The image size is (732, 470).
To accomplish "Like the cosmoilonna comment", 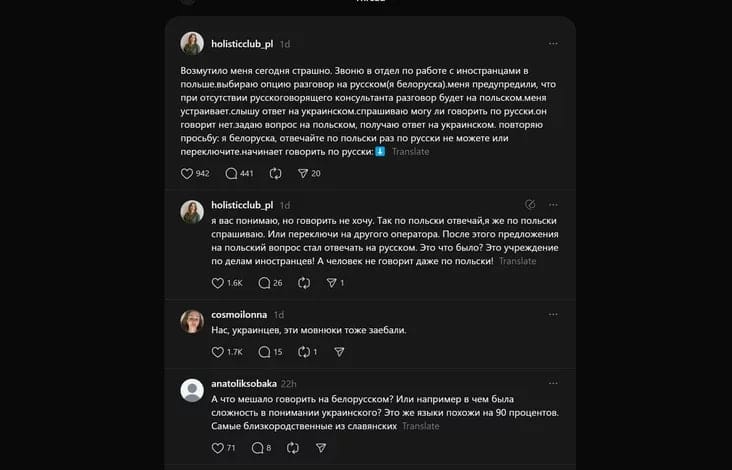I will (x=218, y=352).
